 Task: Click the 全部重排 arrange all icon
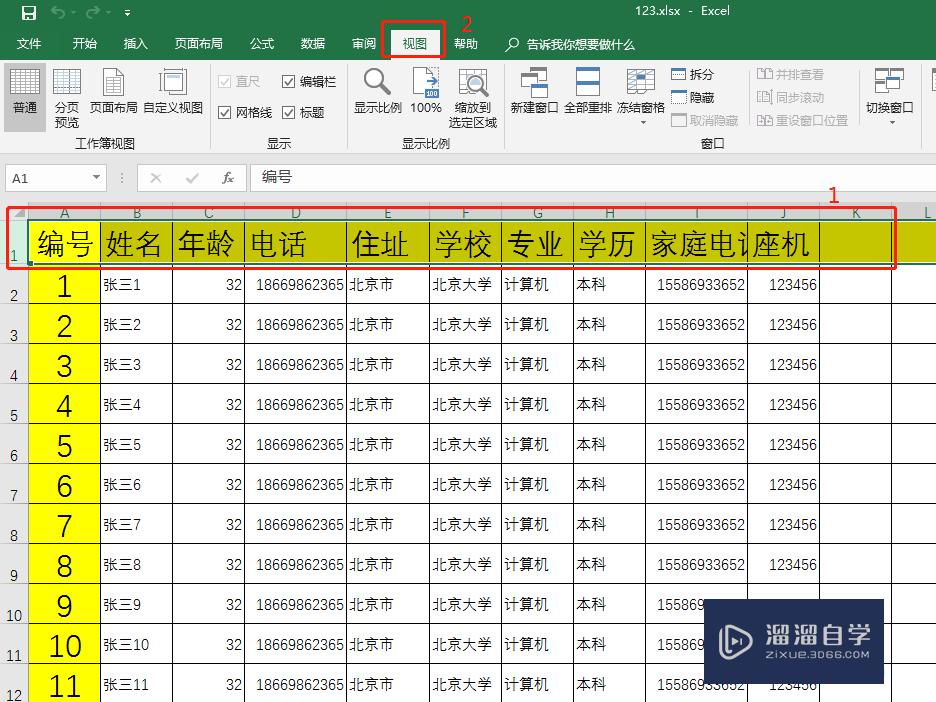[x=586, y=90]
